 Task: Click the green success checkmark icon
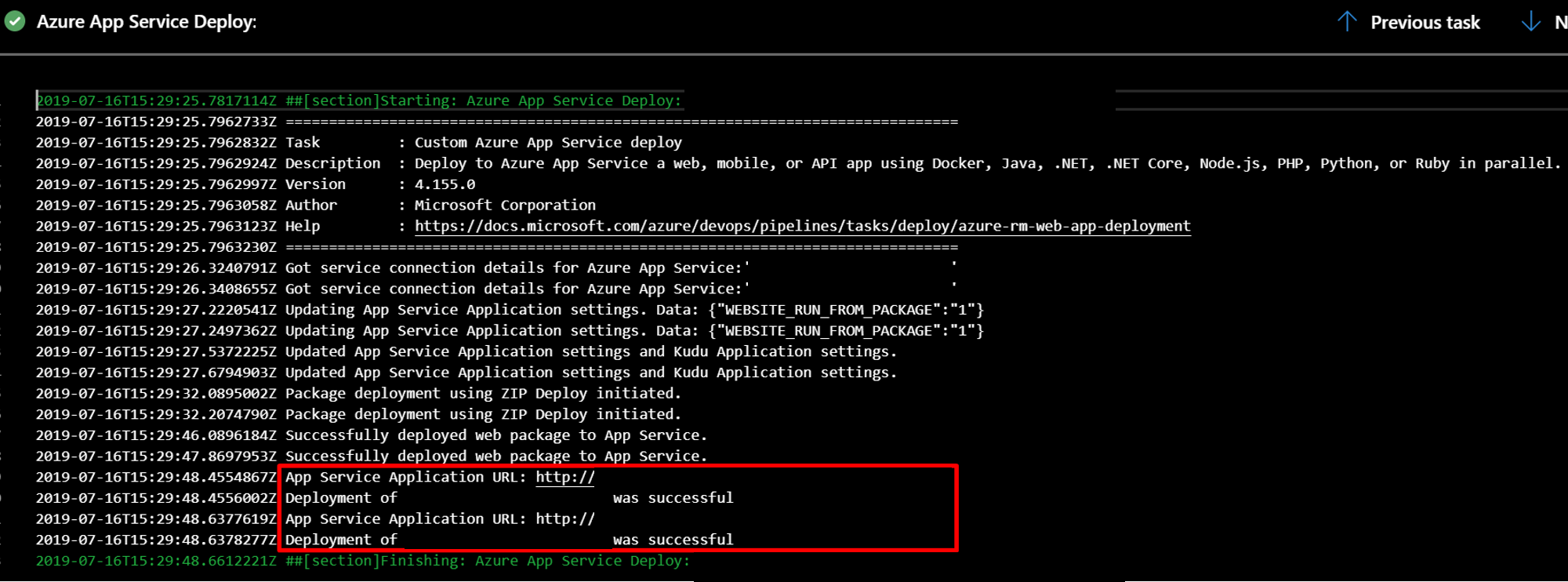tap(15, 21)
